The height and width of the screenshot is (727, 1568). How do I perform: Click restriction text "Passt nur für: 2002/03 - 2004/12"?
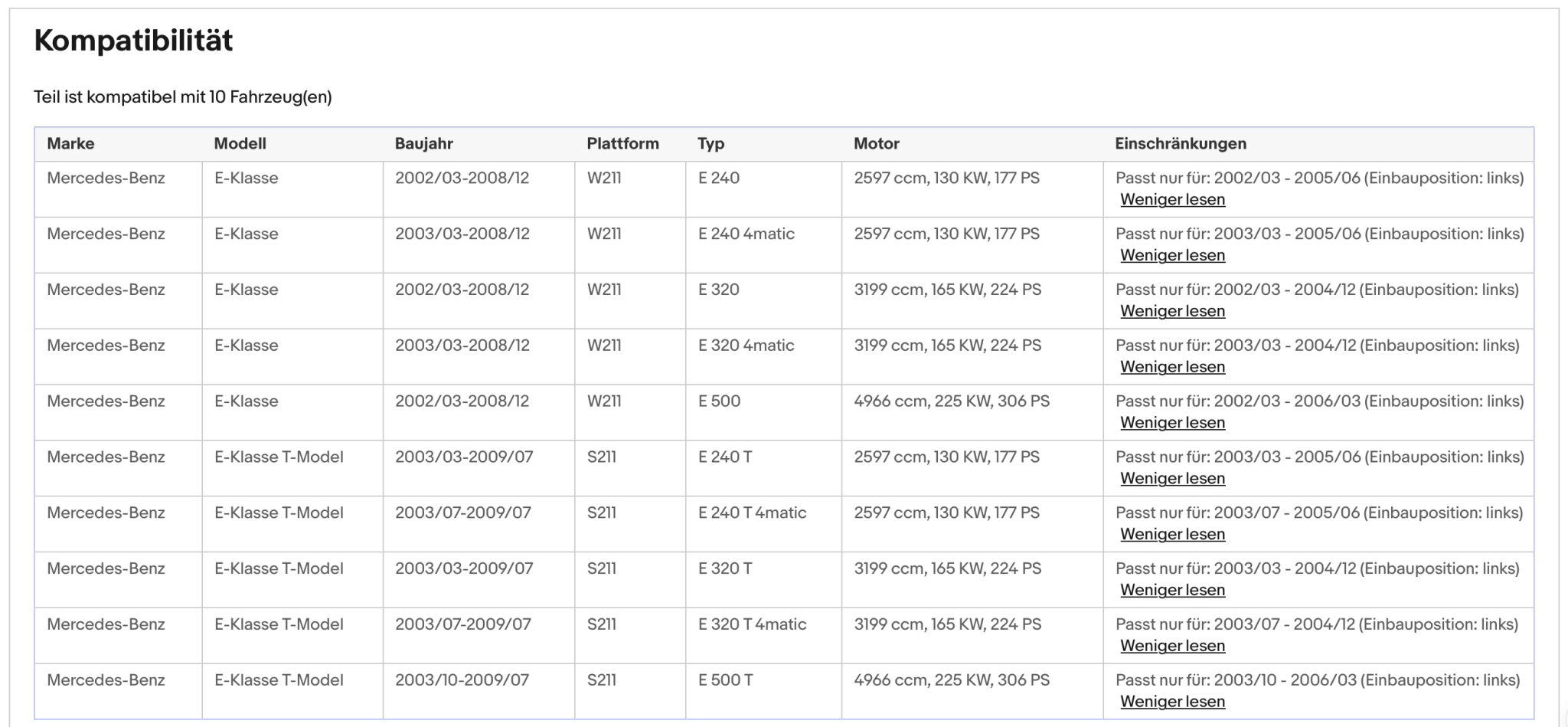(x=1236, y=290)
